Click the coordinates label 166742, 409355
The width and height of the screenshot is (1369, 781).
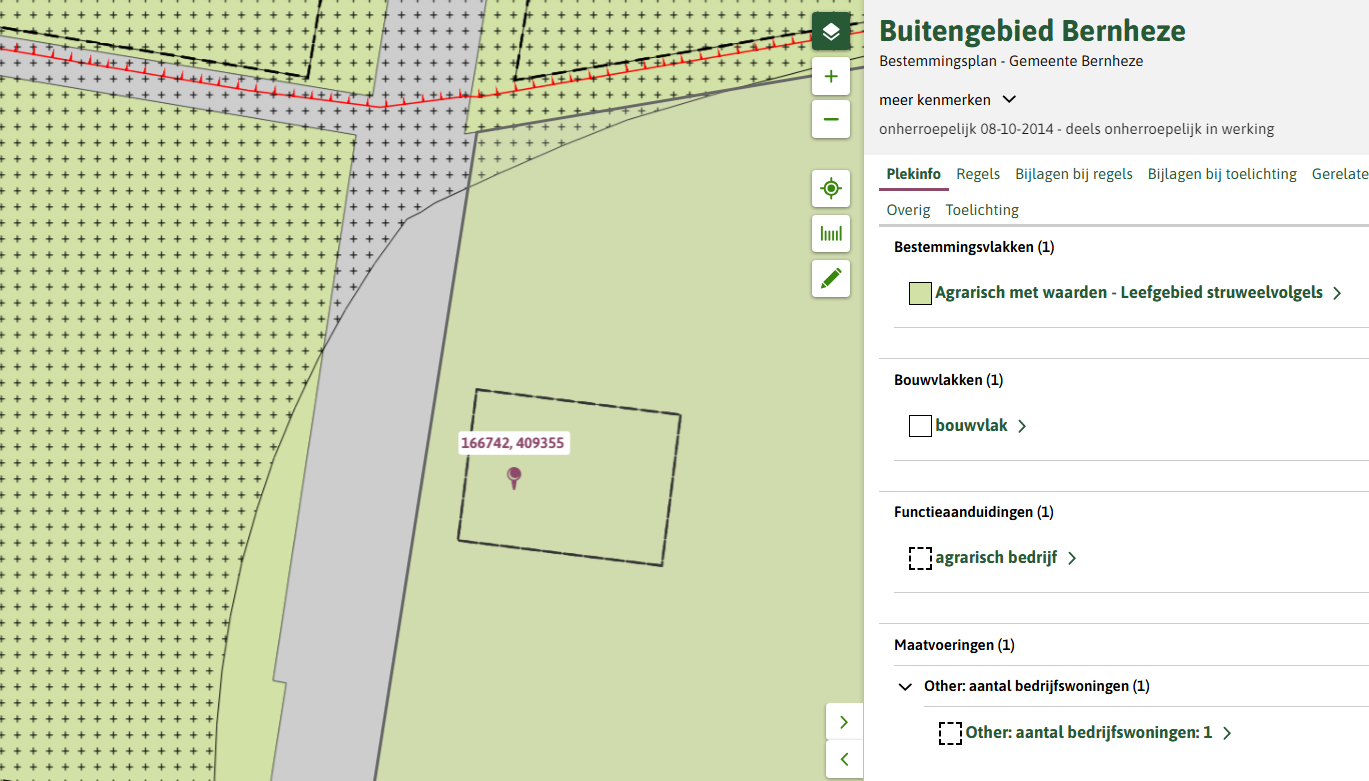coord(513,443)
